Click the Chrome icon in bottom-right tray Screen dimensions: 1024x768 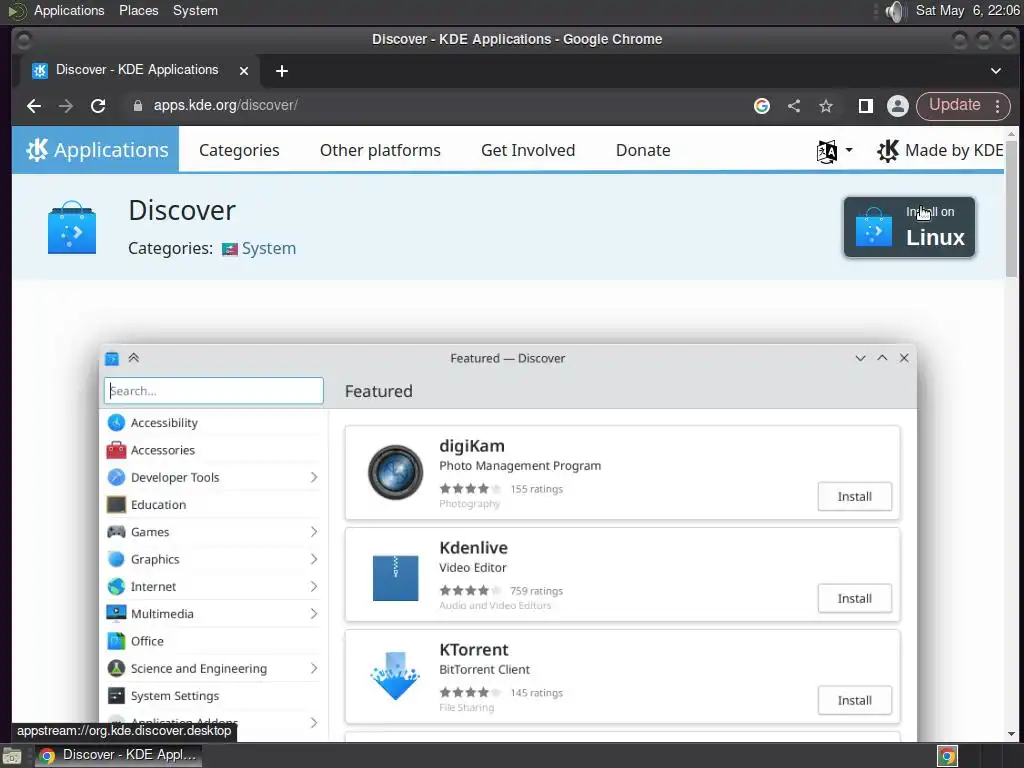point(947,756)
